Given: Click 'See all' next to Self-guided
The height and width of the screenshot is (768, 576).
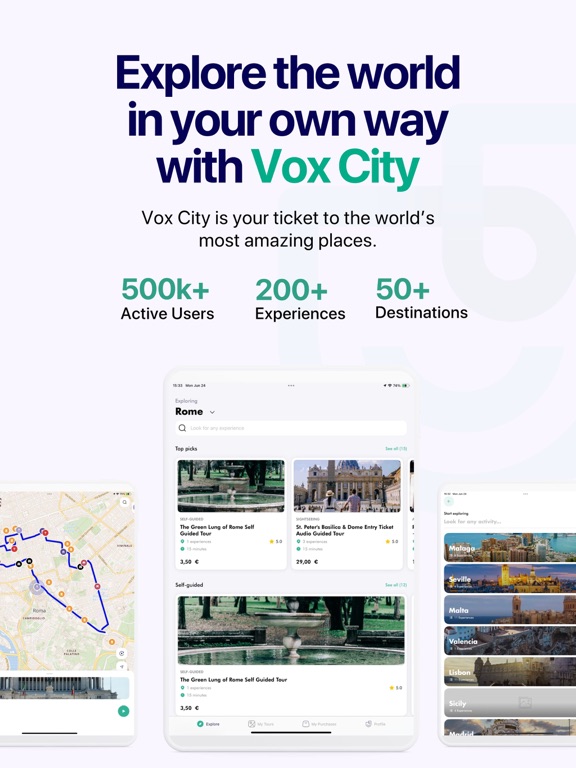Looking at the screenshot, I should click(396, 585).
